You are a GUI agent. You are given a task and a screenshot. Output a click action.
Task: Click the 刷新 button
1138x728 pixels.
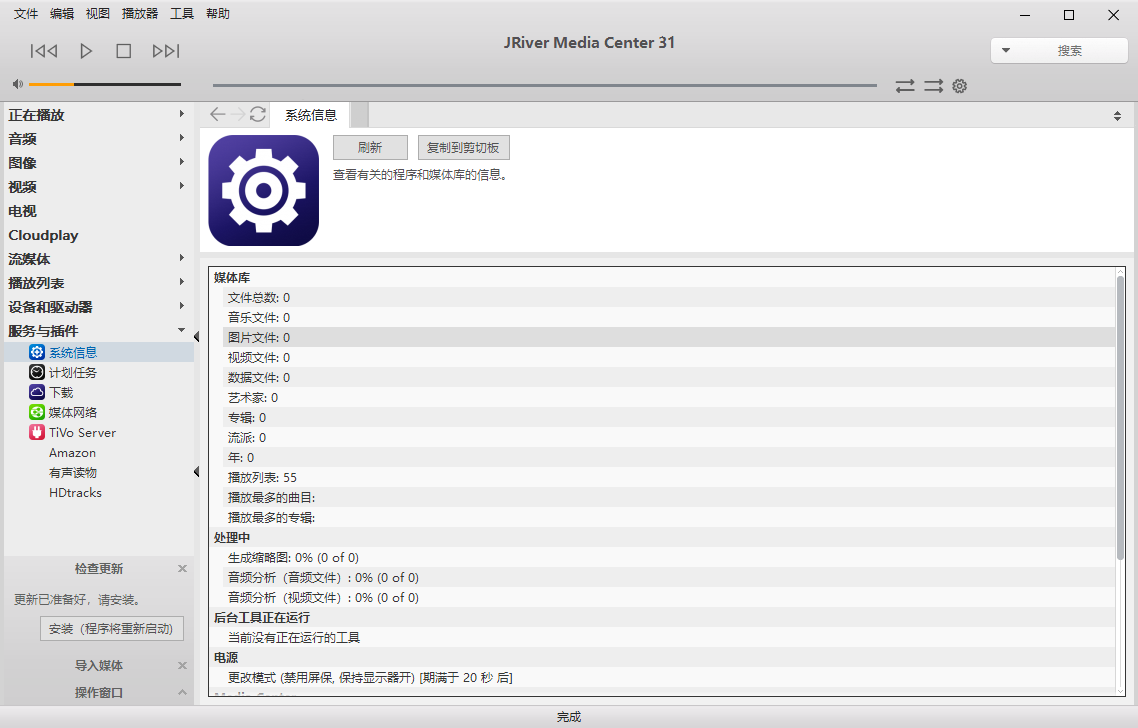point(370,147)
